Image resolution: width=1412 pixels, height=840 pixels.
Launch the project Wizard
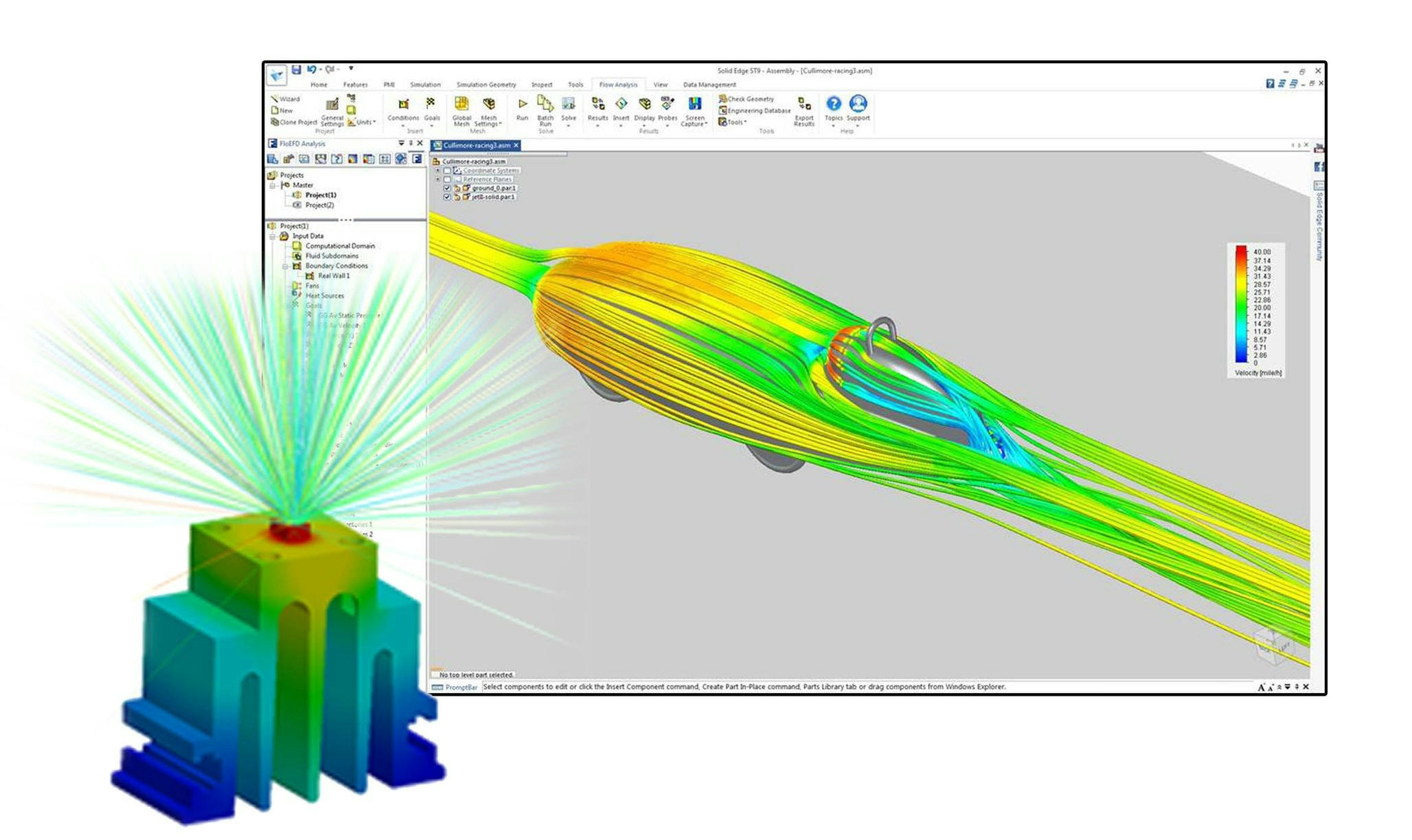(285, 99)
